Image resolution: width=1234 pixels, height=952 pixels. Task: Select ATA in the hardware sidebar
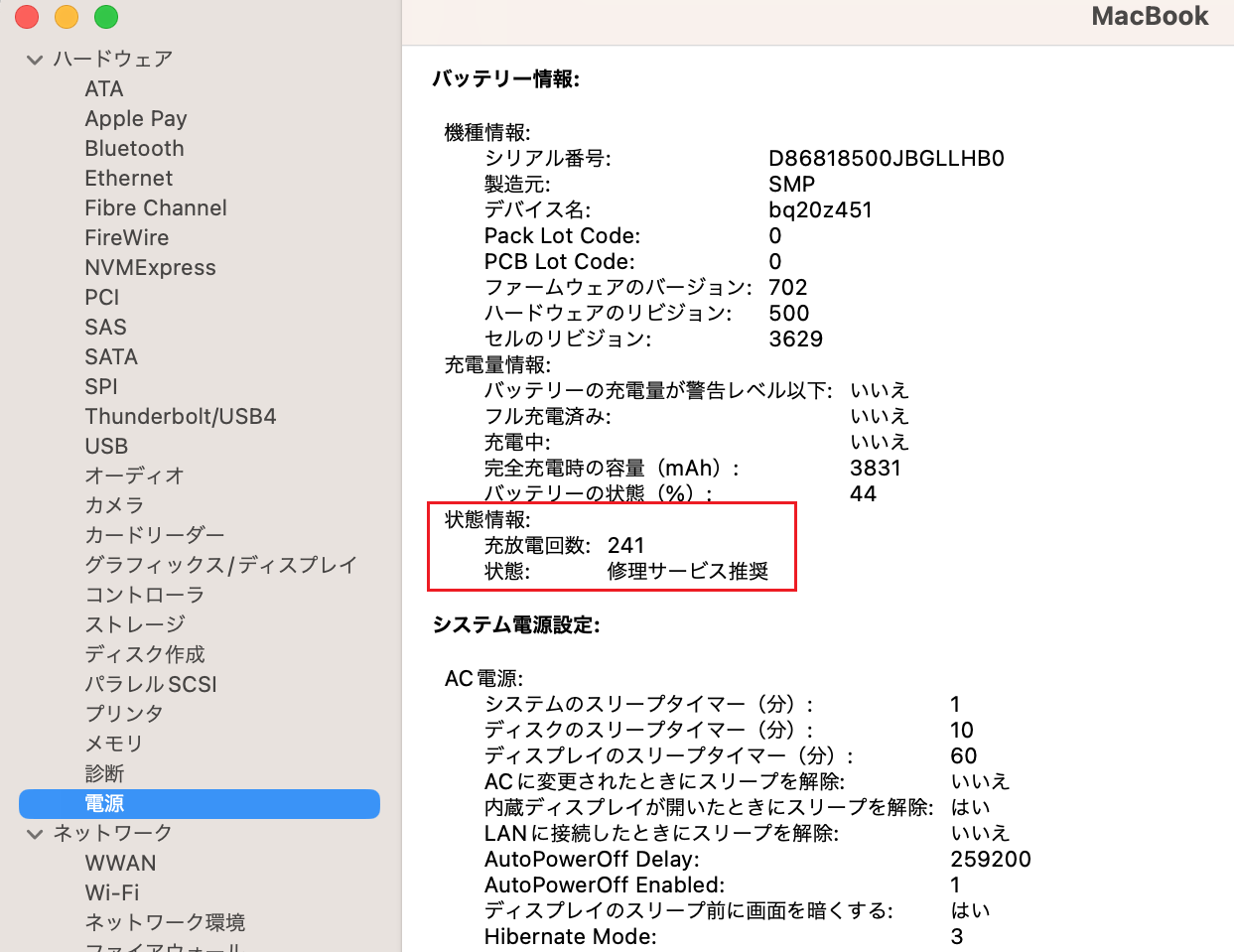102,88
